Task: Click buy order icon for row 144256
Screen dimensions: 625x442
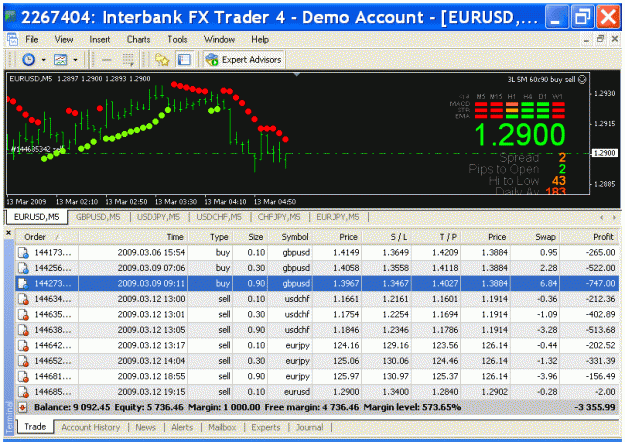Action: pos(24,268)
